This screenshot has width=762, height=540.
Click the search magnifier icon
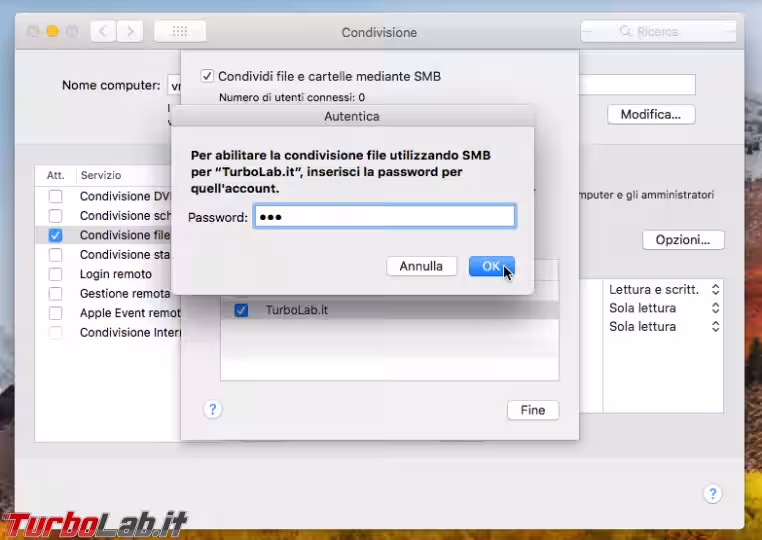click(x=625, y=32)
